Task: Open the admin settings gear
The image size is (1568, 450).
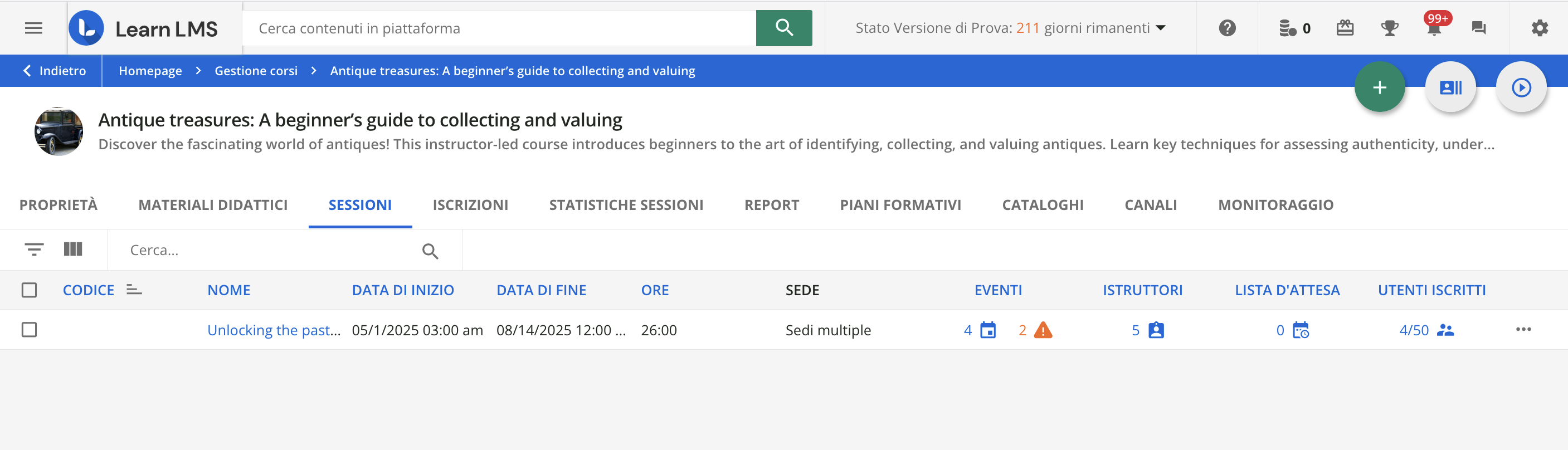Action: (1539, 28)
